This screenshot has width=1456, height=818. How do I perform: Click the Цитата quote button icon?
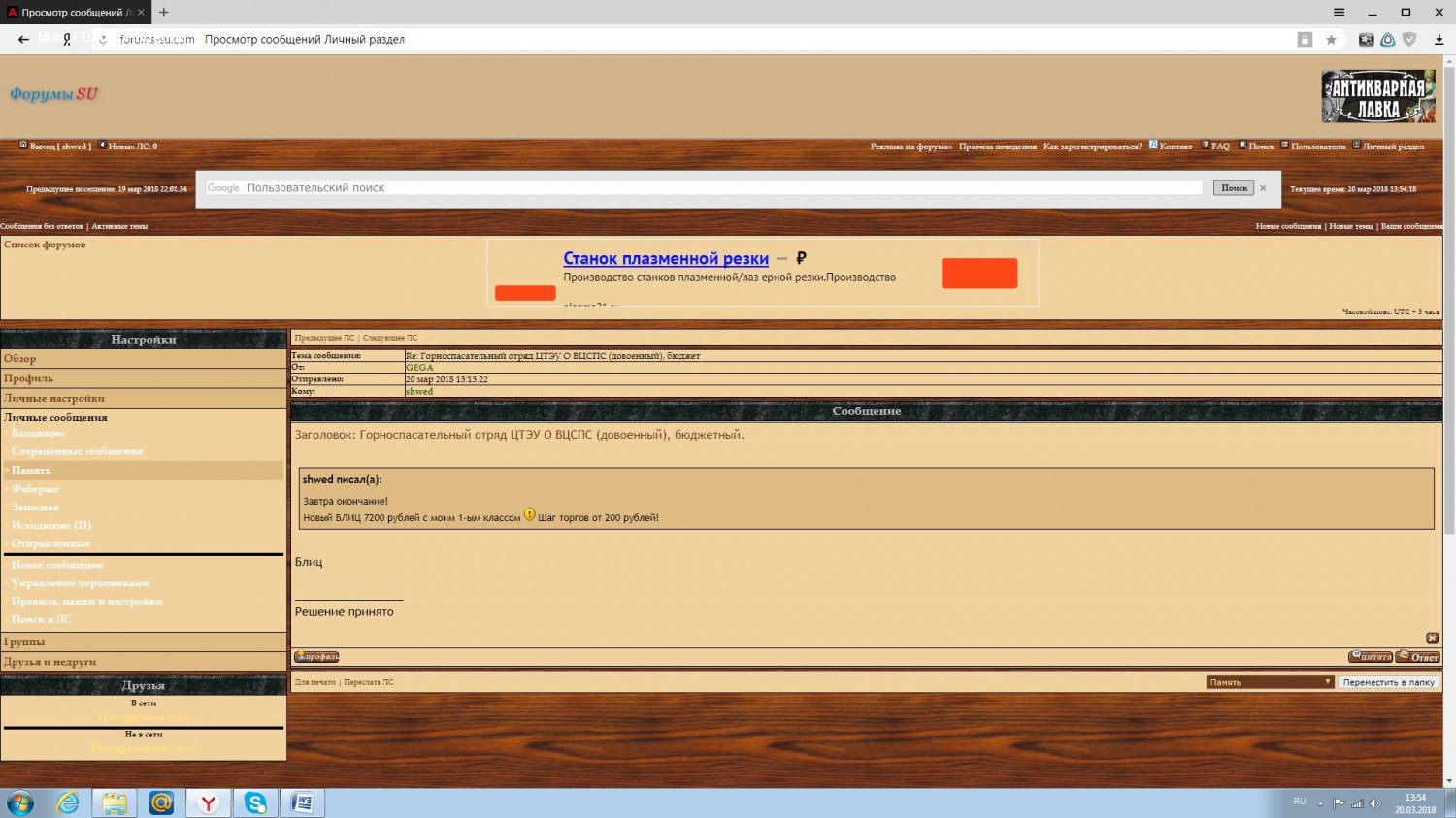pos(1370,657)
